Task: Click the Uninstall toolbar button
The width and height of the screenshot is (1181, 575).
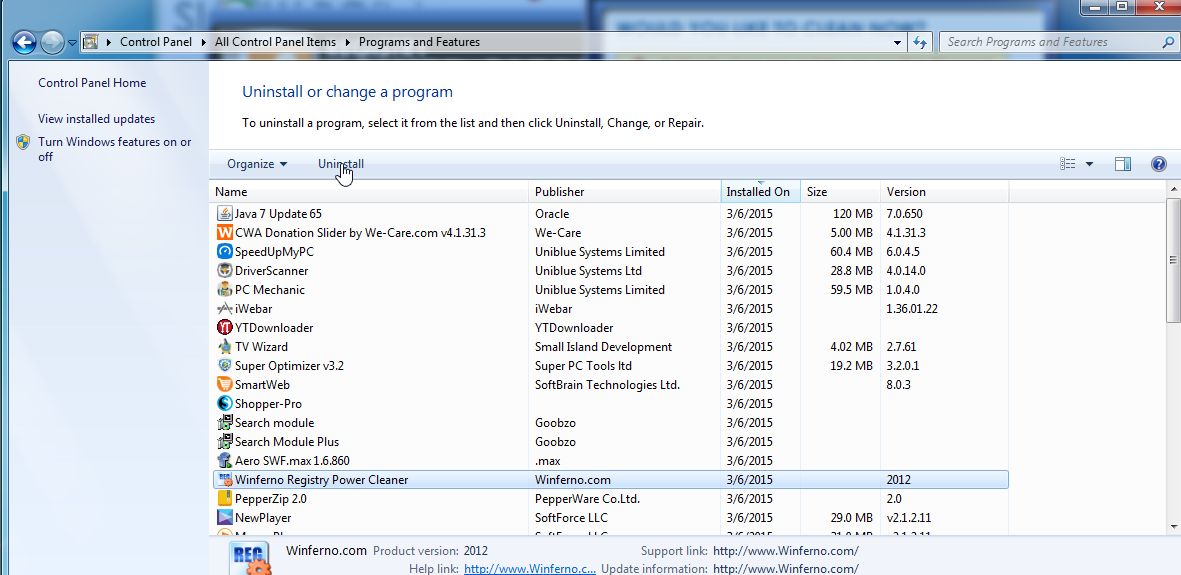Action: [x=340, y=164]
